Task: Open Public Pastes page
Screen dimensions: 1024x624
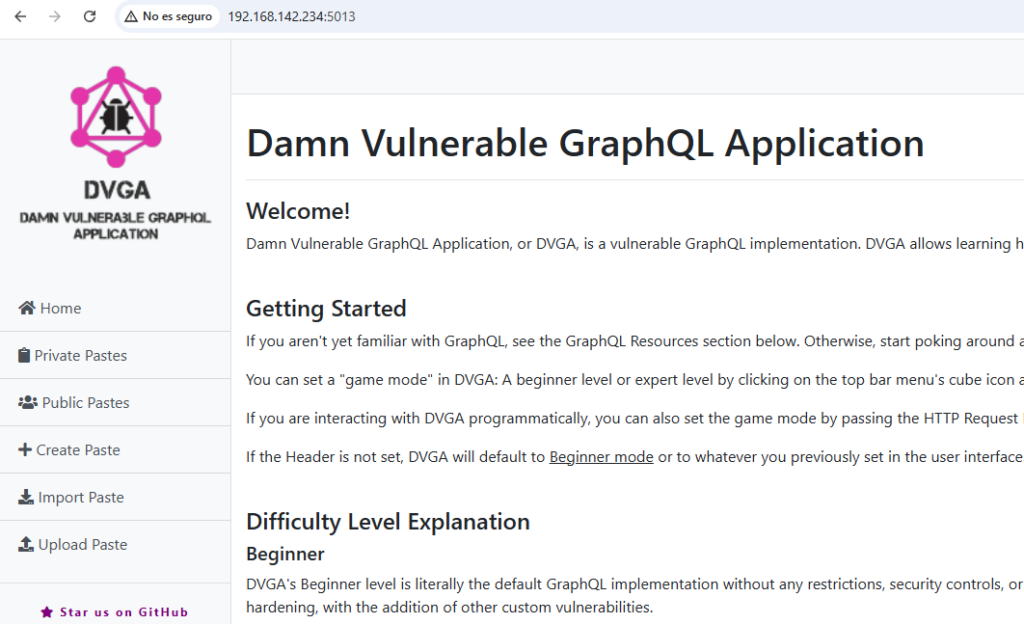Action: point(74,402)
